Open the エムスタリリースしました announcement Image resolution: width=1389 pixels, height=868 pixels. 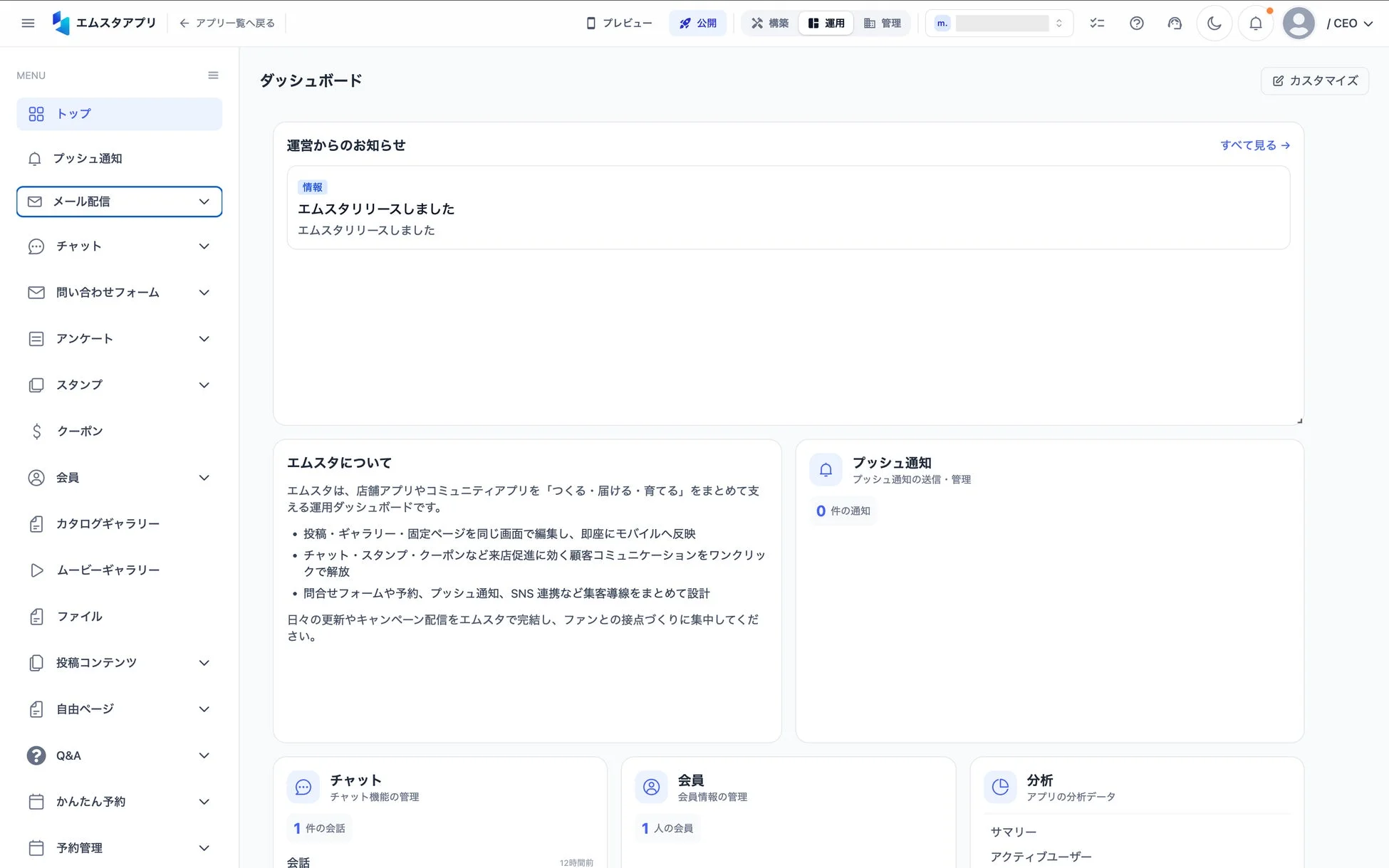788,208
